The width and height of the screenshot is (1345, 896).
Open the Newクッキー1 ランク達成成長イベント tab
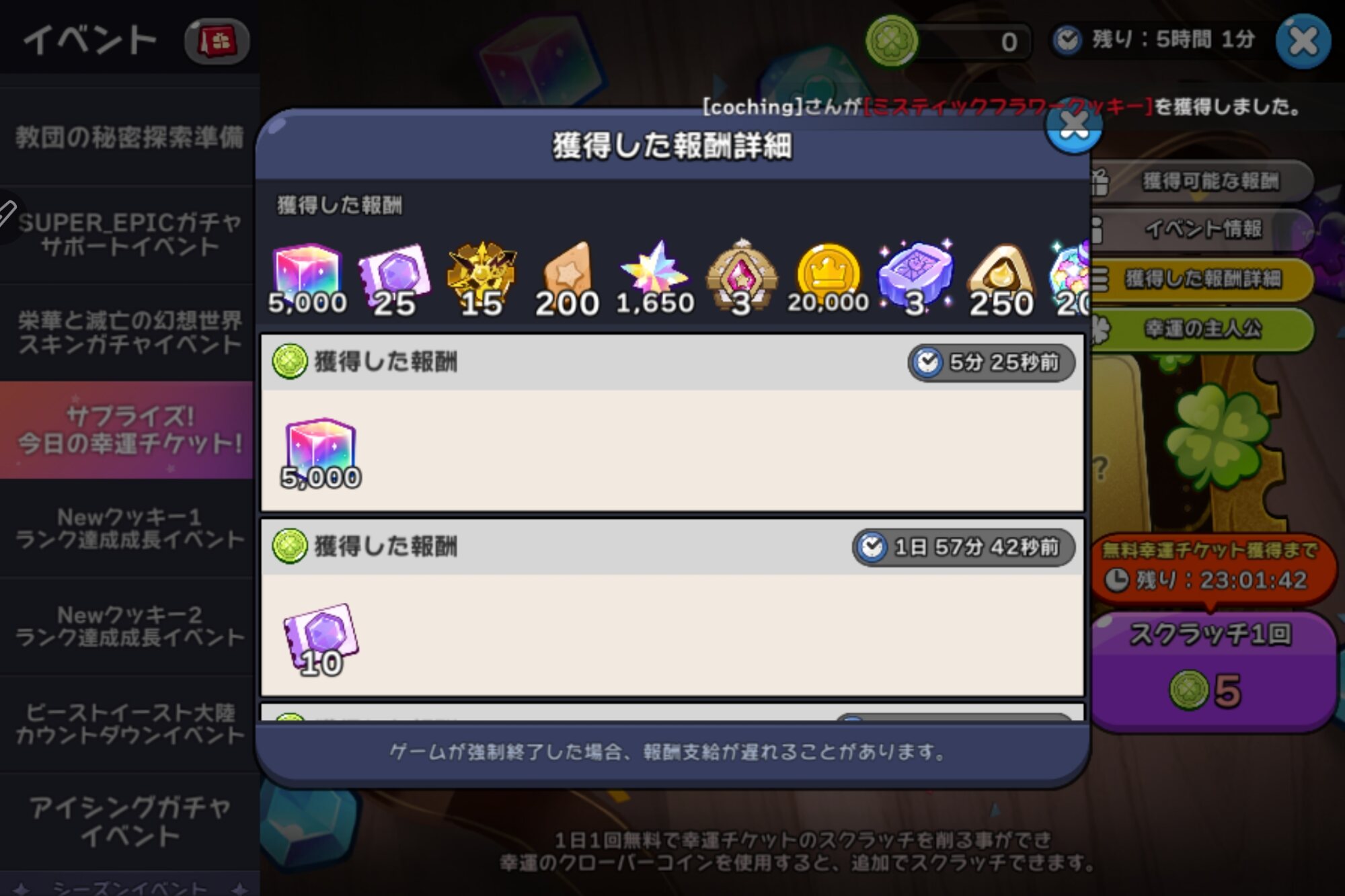130,528
